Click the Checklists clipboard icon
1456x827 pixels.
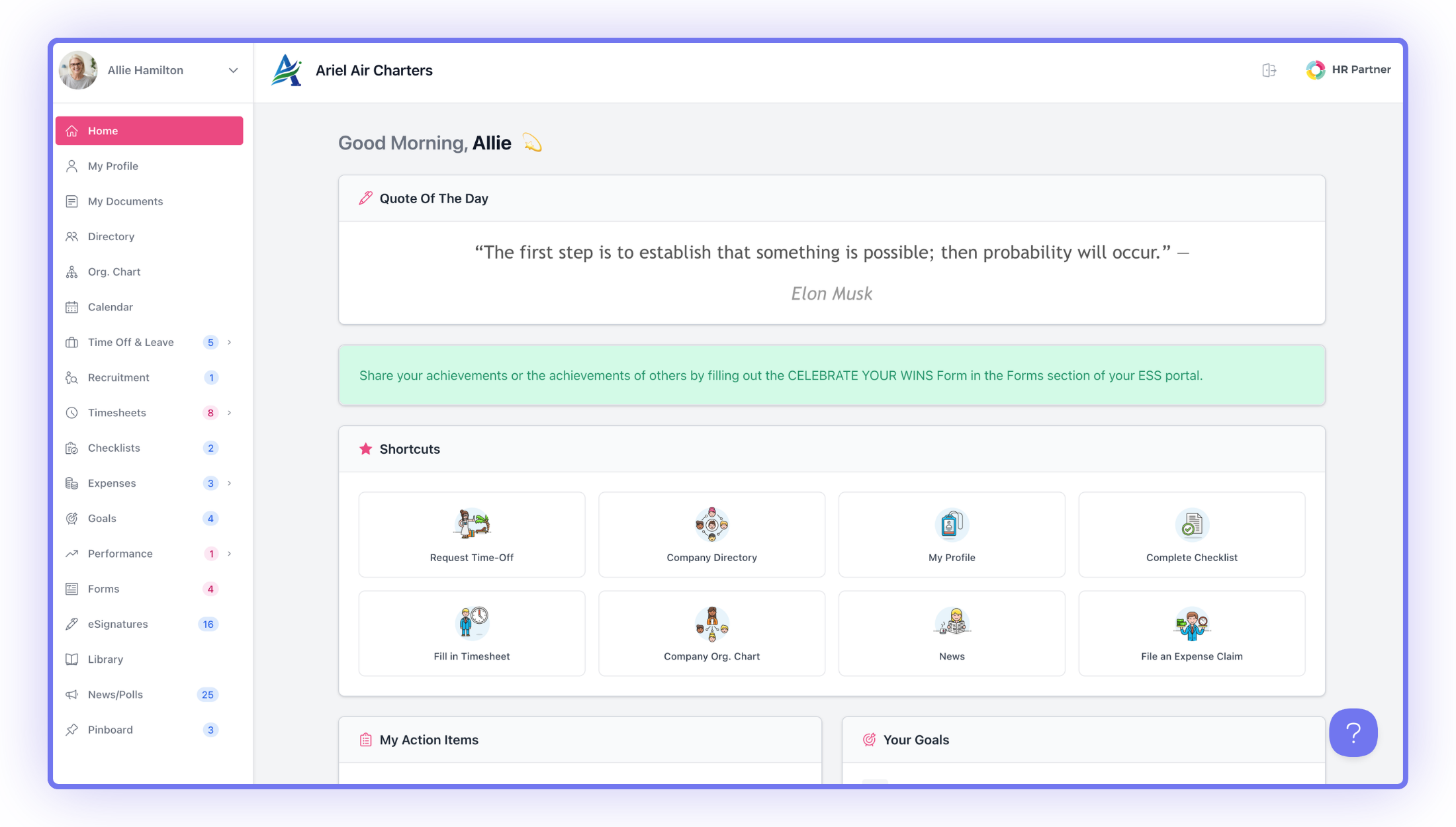(71, 448)
